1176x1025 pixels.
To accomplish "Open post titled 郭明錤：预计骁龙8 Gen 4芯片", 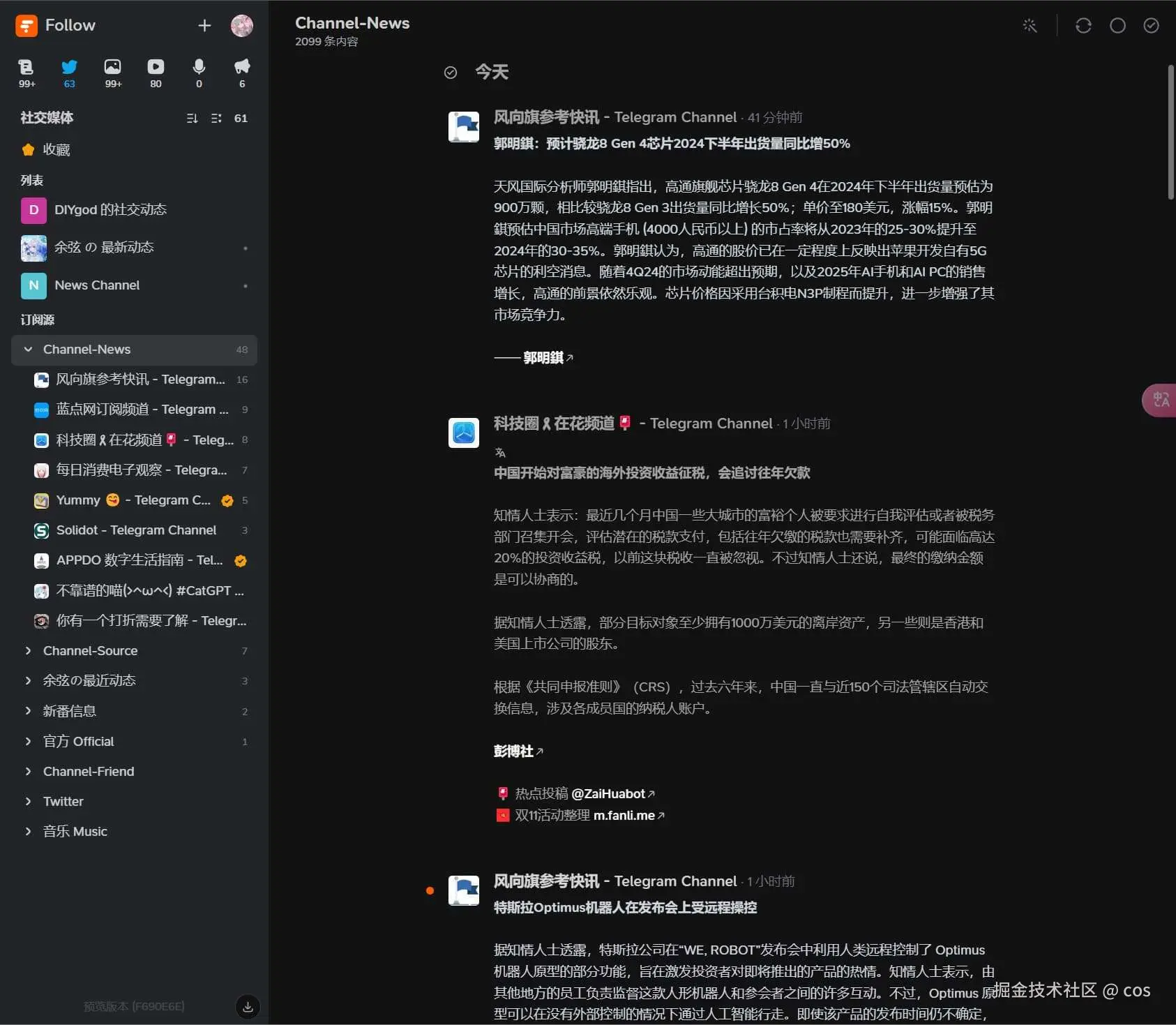I will tap(672, 144).
